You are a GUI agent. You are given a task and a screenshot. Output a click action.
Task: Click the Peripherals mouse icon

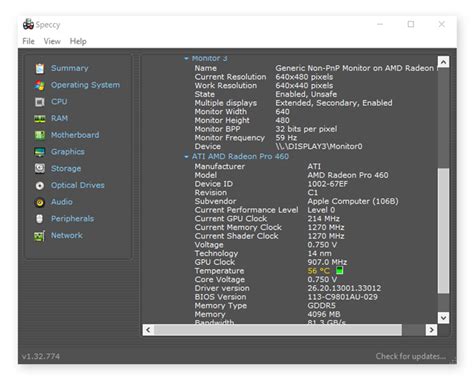[40, 219]
